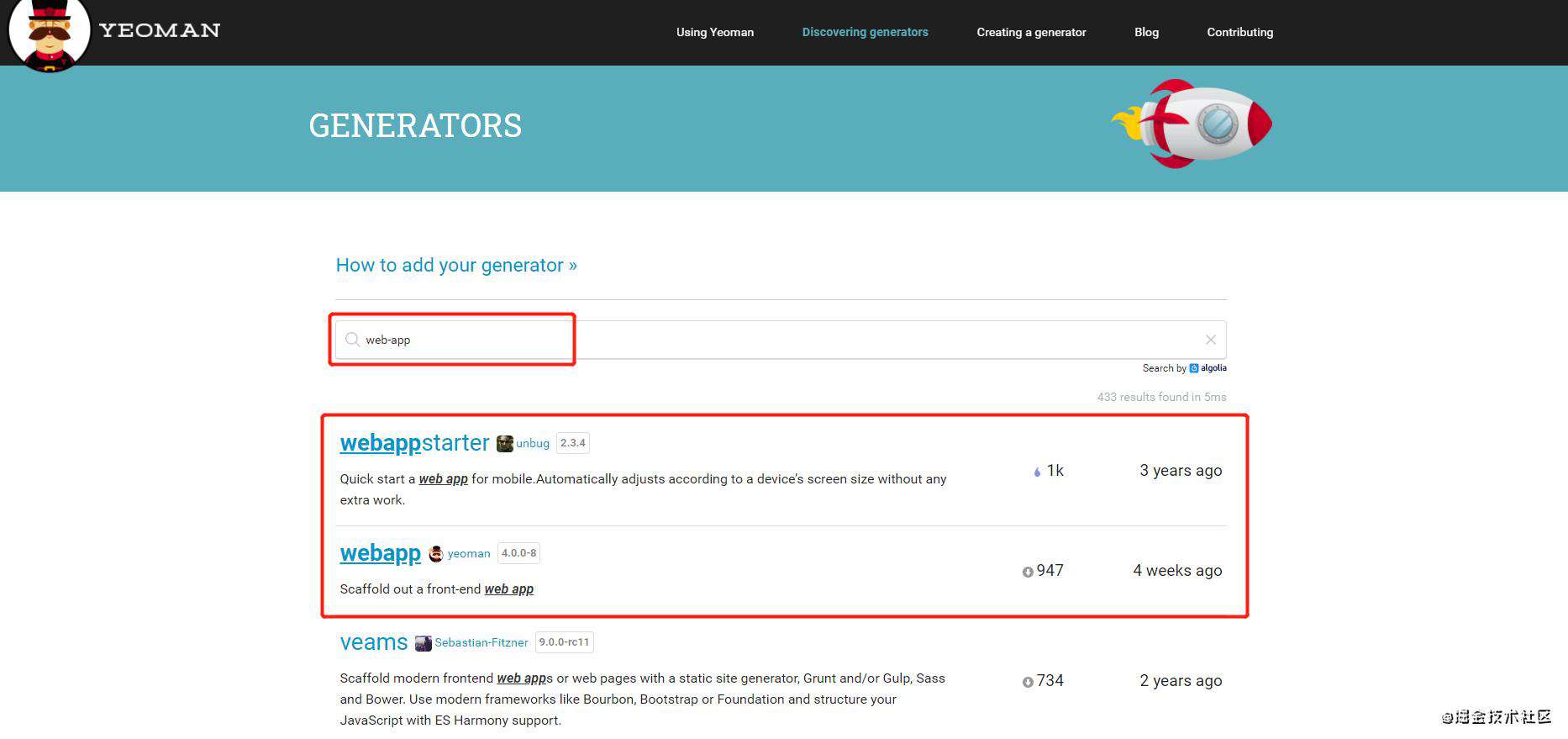Screen dimensions: 1568x739
Task: Open the veams generator title
Action: [x=374, y=641]
